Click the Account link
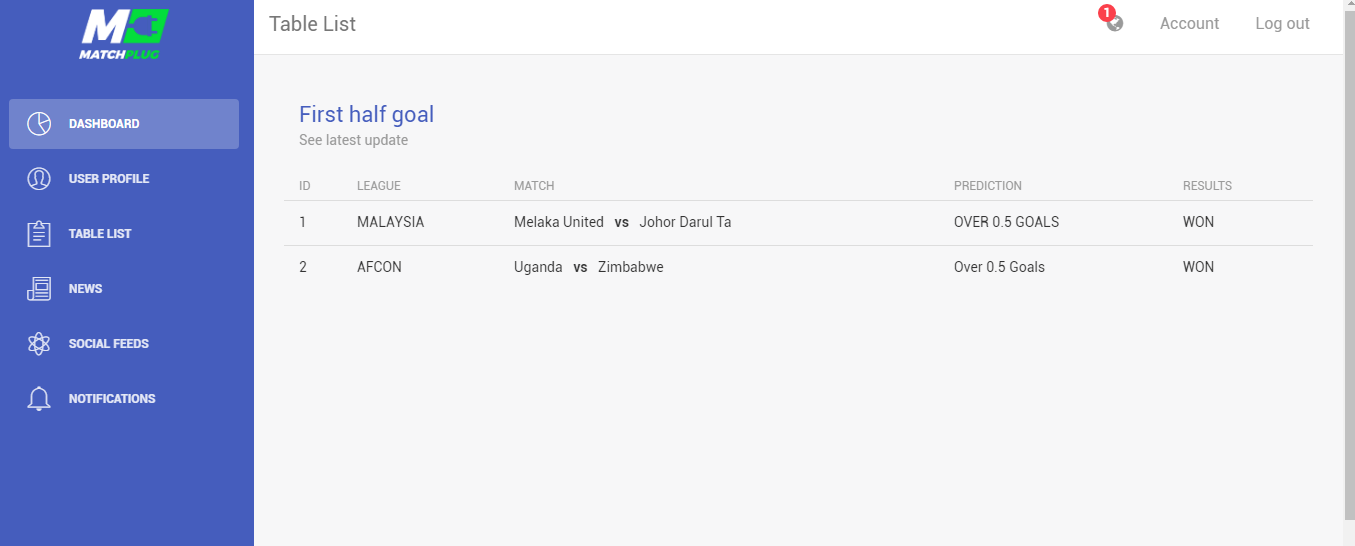The height and width of the screenshot is (546, 1355). point(1189,24)
